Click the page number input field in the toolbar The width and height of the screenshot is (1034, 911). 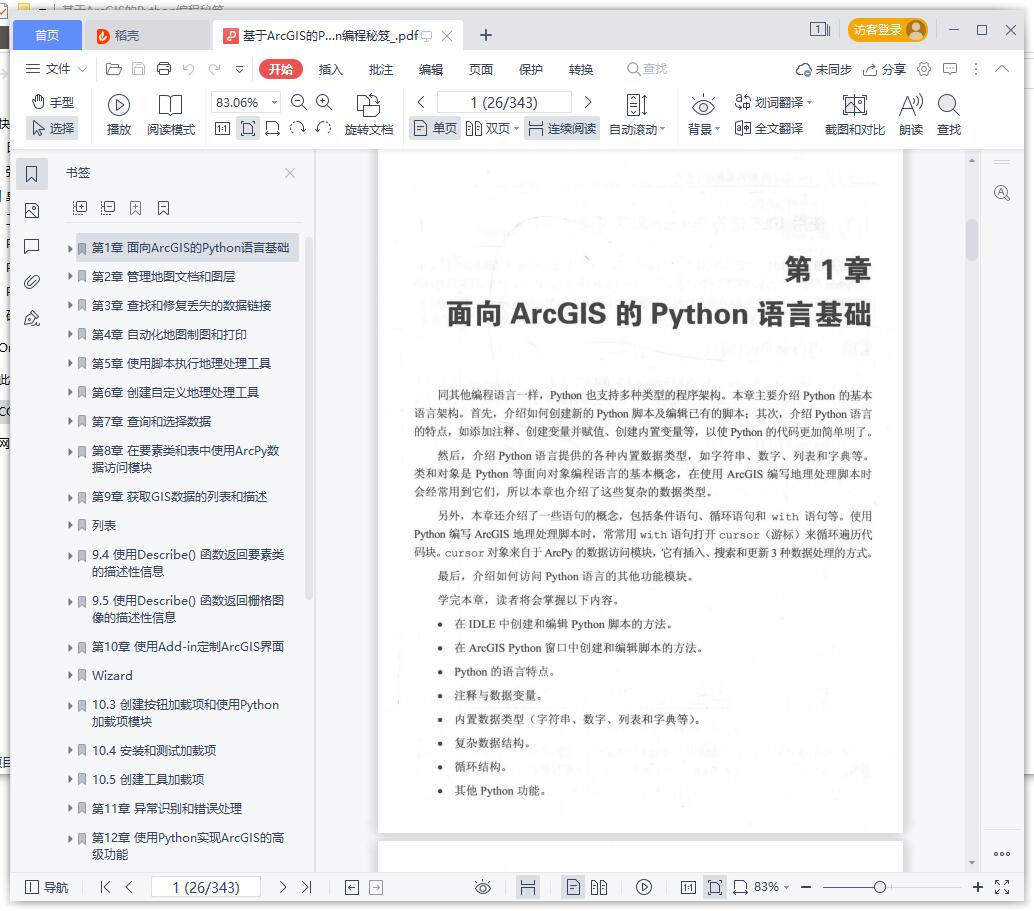(x=504, y=102)
